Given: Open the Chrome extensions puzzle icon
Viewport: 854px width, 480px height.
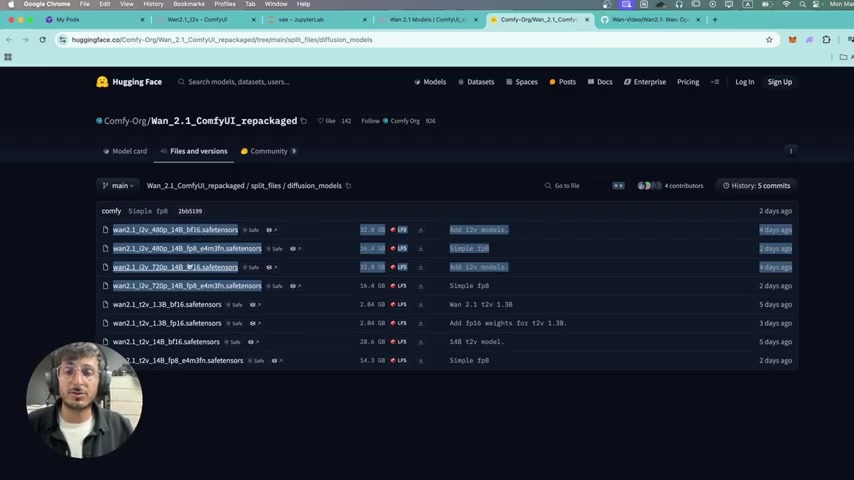Looking at the screenshot, I should (x=826, y=40).
